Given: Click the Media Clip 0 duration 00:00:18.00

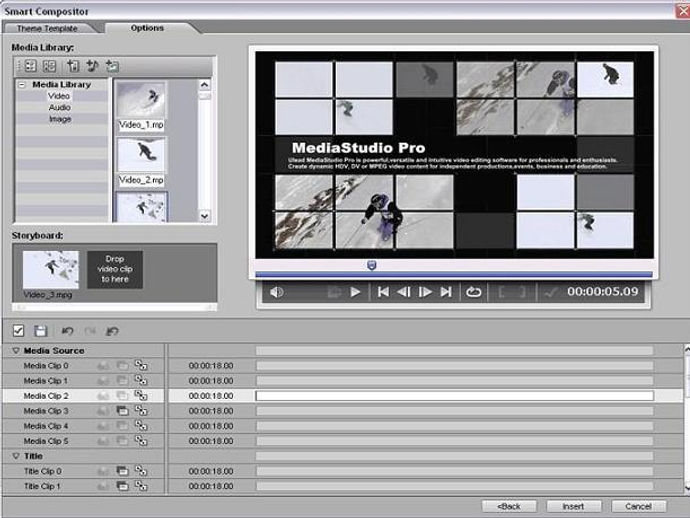Looking at the screenshot, I should pos(211,366).
